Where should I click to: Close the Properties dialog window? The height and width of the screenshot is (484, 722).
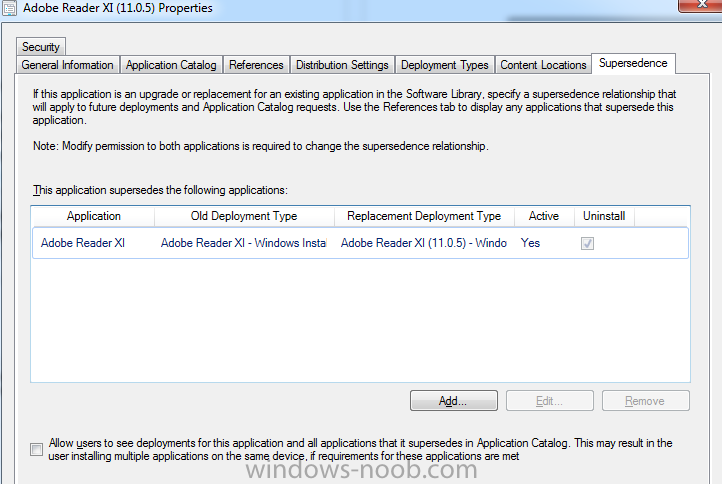tap(700, 5)
